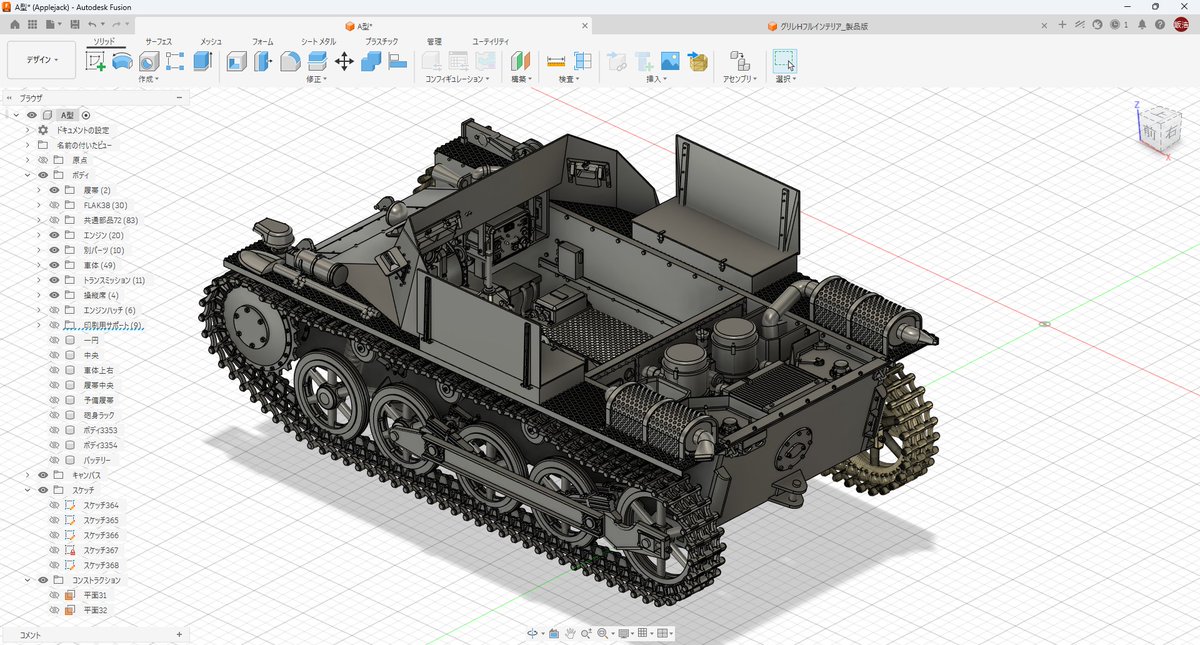Image resolution: width=1200 pixels, height=645 pixels.
Task: Select ボディ3353 in the browser
Action: pos(100,430)
